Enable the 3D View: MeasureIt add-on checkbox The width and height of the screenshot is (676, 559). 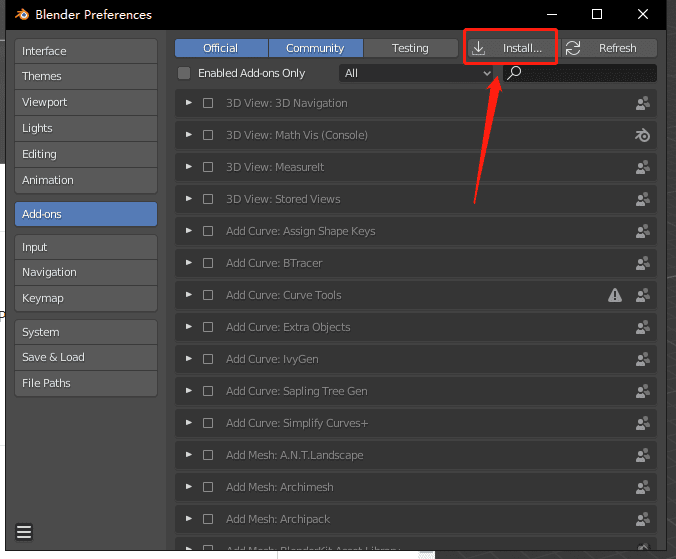coord(208,167)
